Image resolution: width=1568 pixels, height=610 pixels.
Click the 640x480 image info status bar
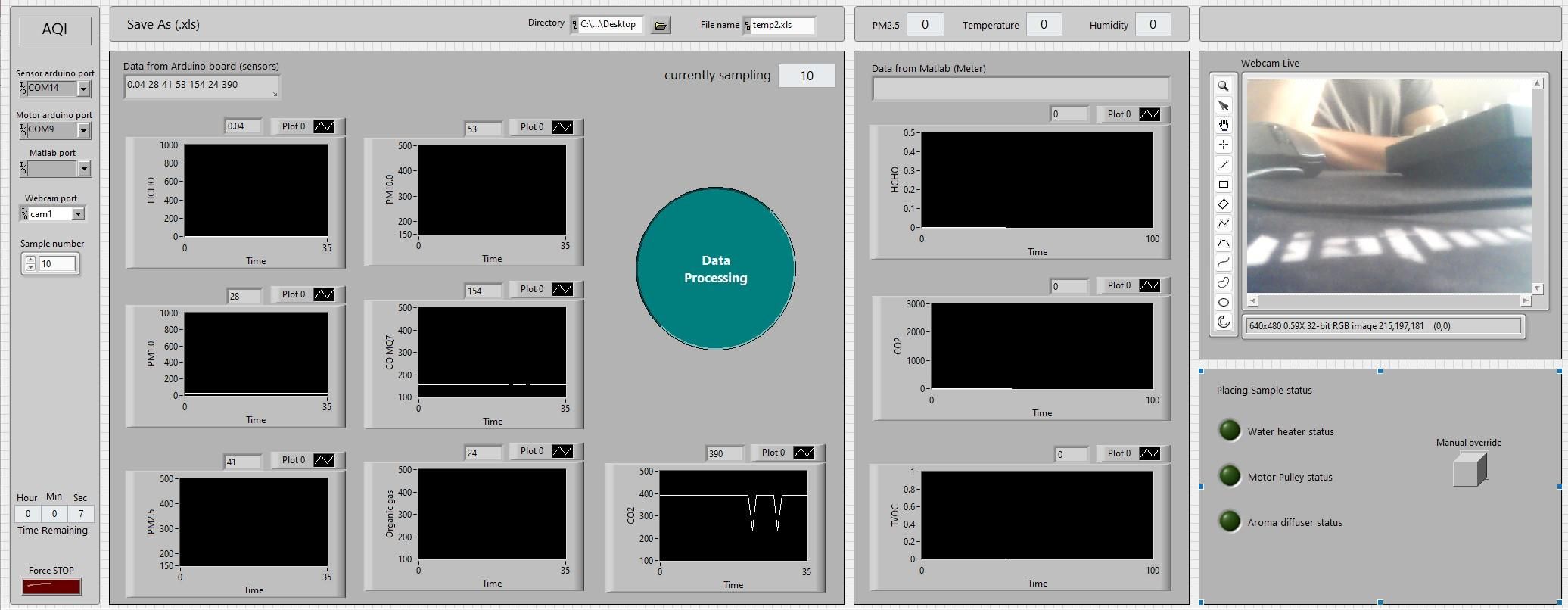(x=1383, y=326)
